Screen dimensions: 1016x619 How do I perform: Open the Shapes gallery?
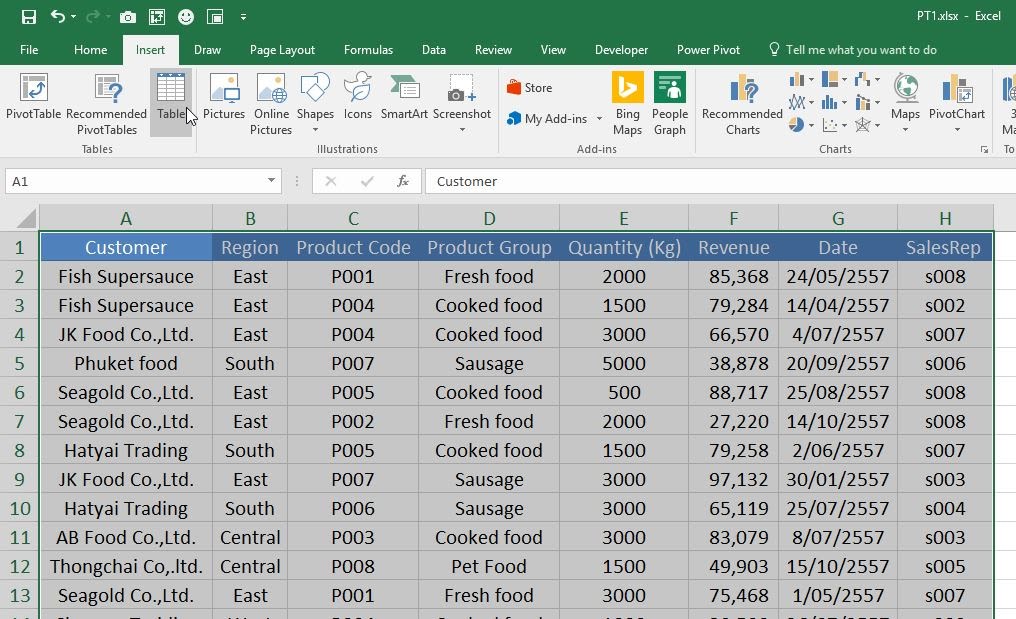tap(315, 102)
